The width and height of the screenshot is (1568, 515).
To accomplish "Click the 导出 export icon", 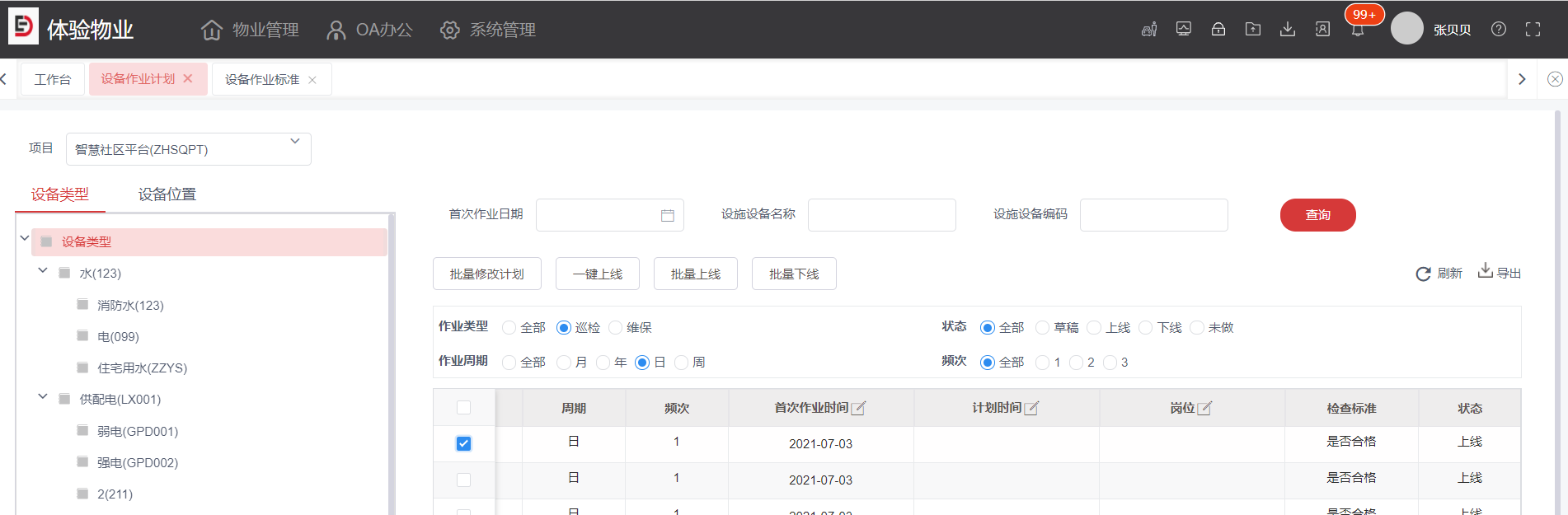I will click(1486, 270).
